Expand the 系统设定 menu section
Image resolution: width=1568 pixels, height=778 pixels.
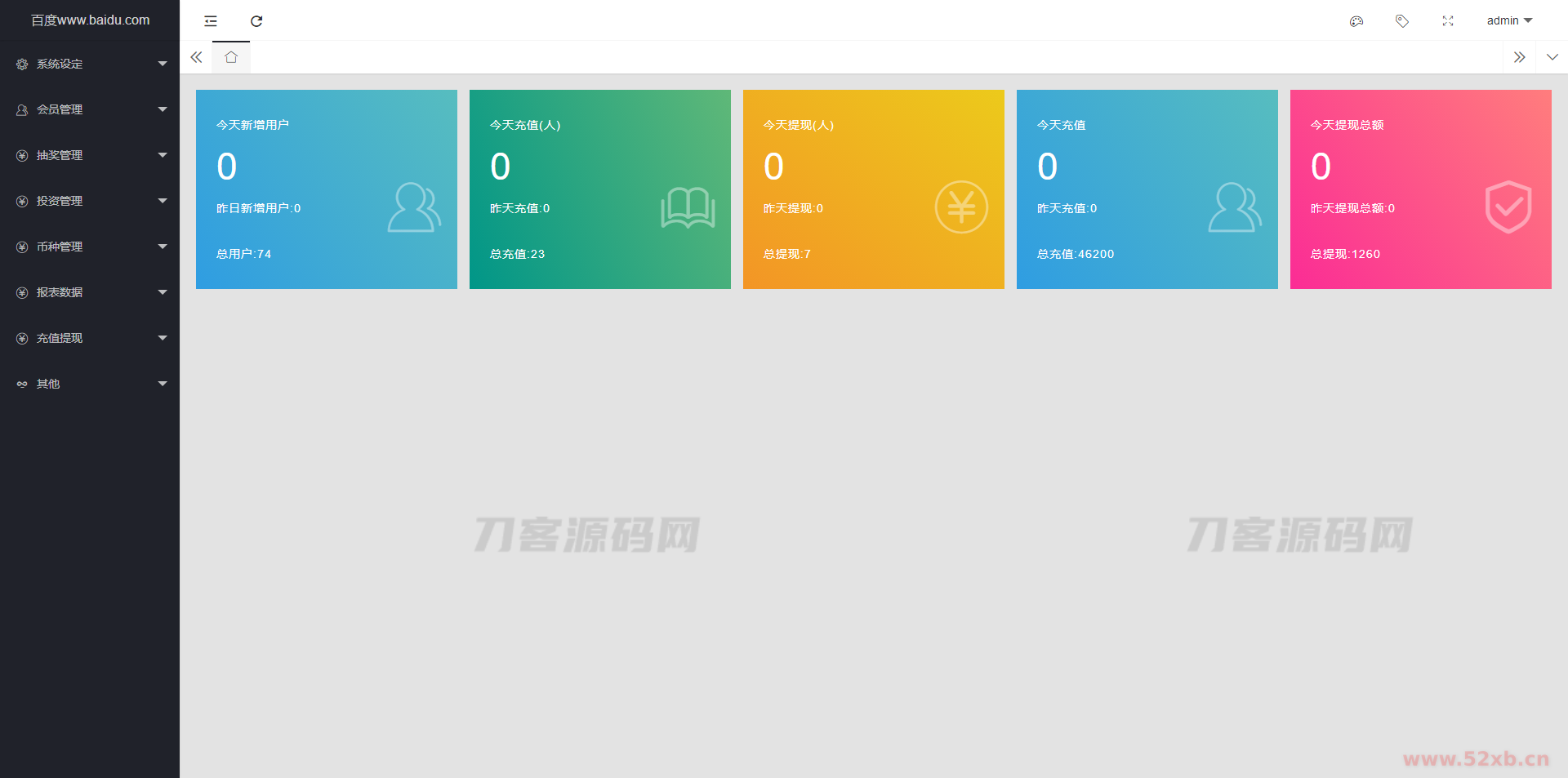59,63
